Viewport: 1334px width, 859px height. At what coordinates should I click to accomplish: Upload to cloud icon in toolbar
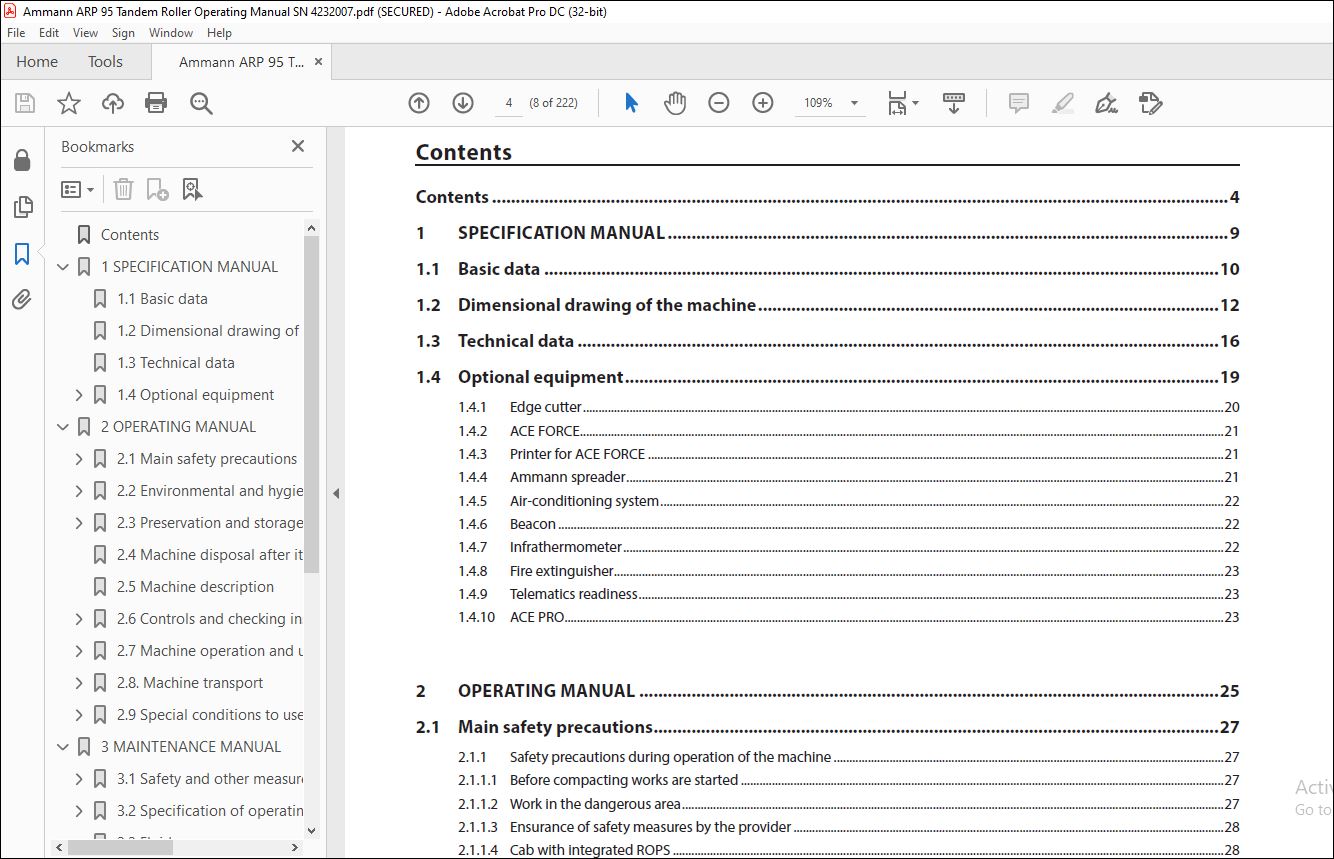113,103
